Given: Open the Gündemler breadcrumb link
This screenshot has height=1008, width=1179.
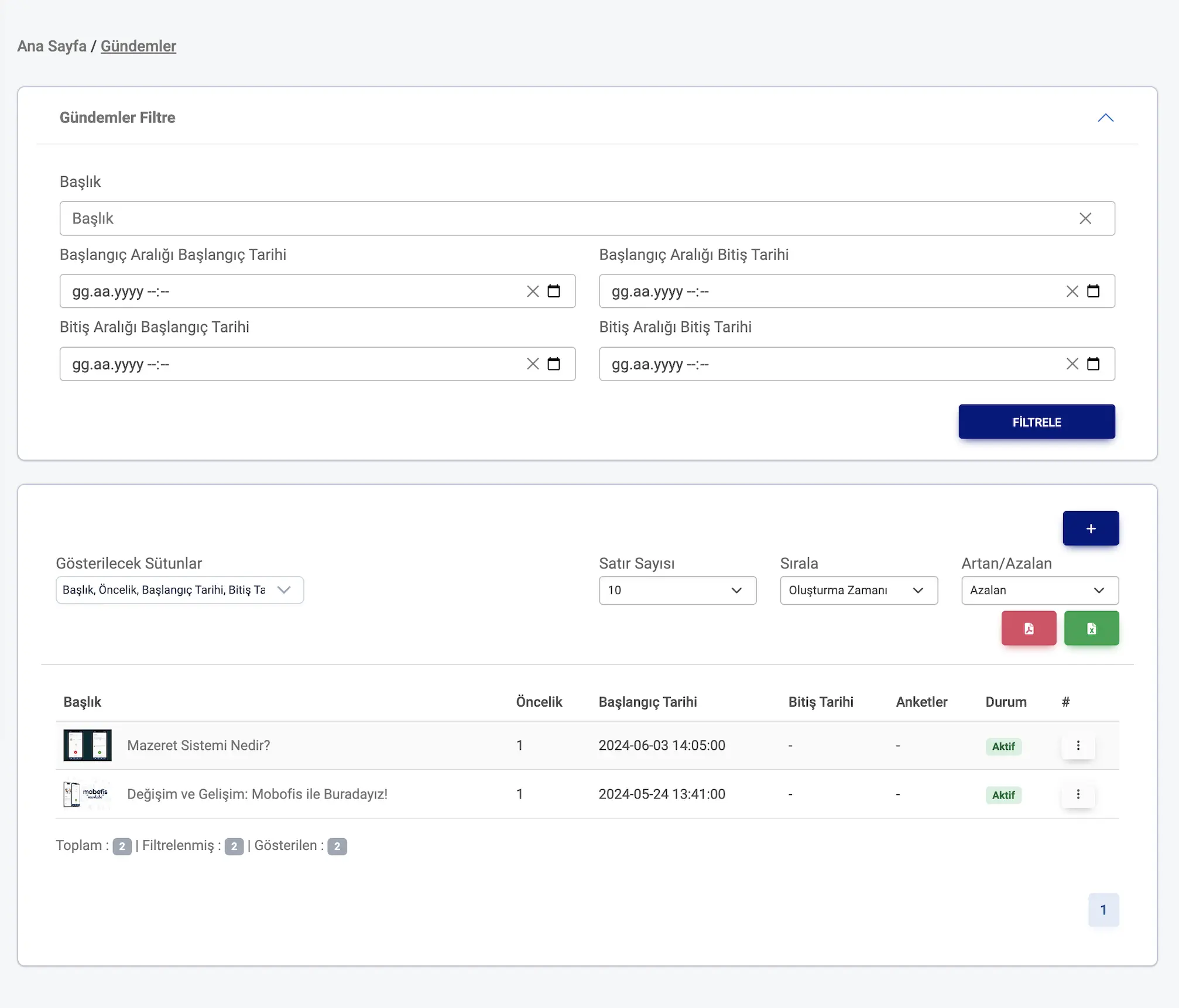Looking at the screenshot, I should 138,46.
